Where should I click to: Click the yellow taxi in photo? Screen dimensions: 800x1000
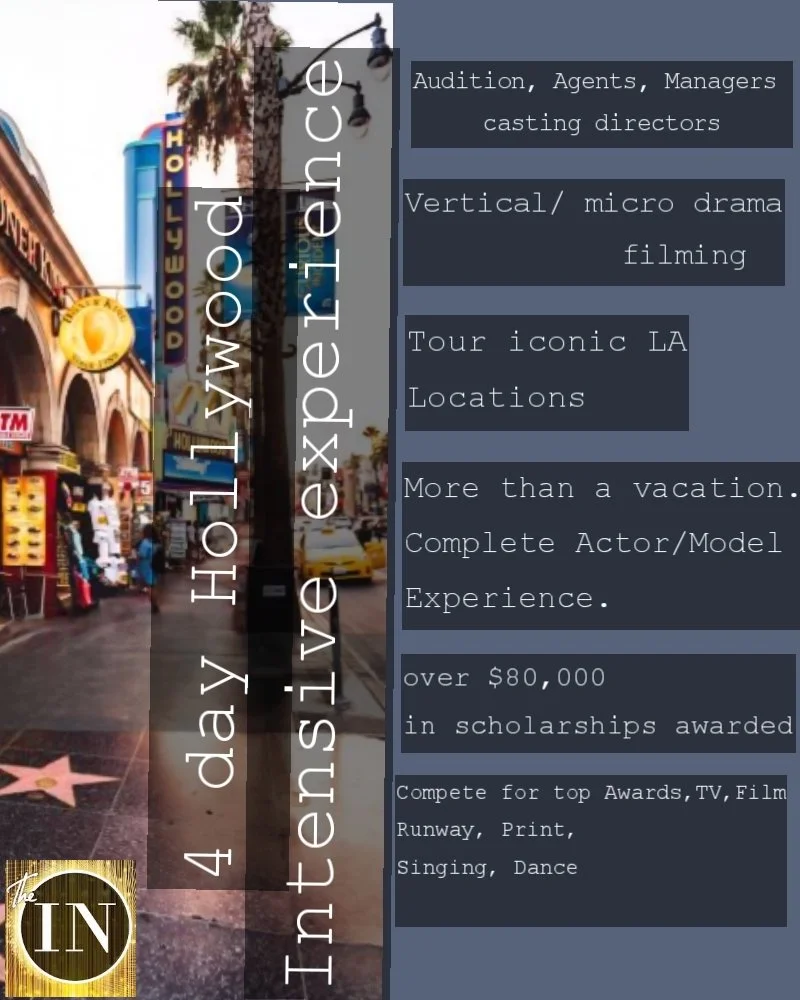coord(335,553)
